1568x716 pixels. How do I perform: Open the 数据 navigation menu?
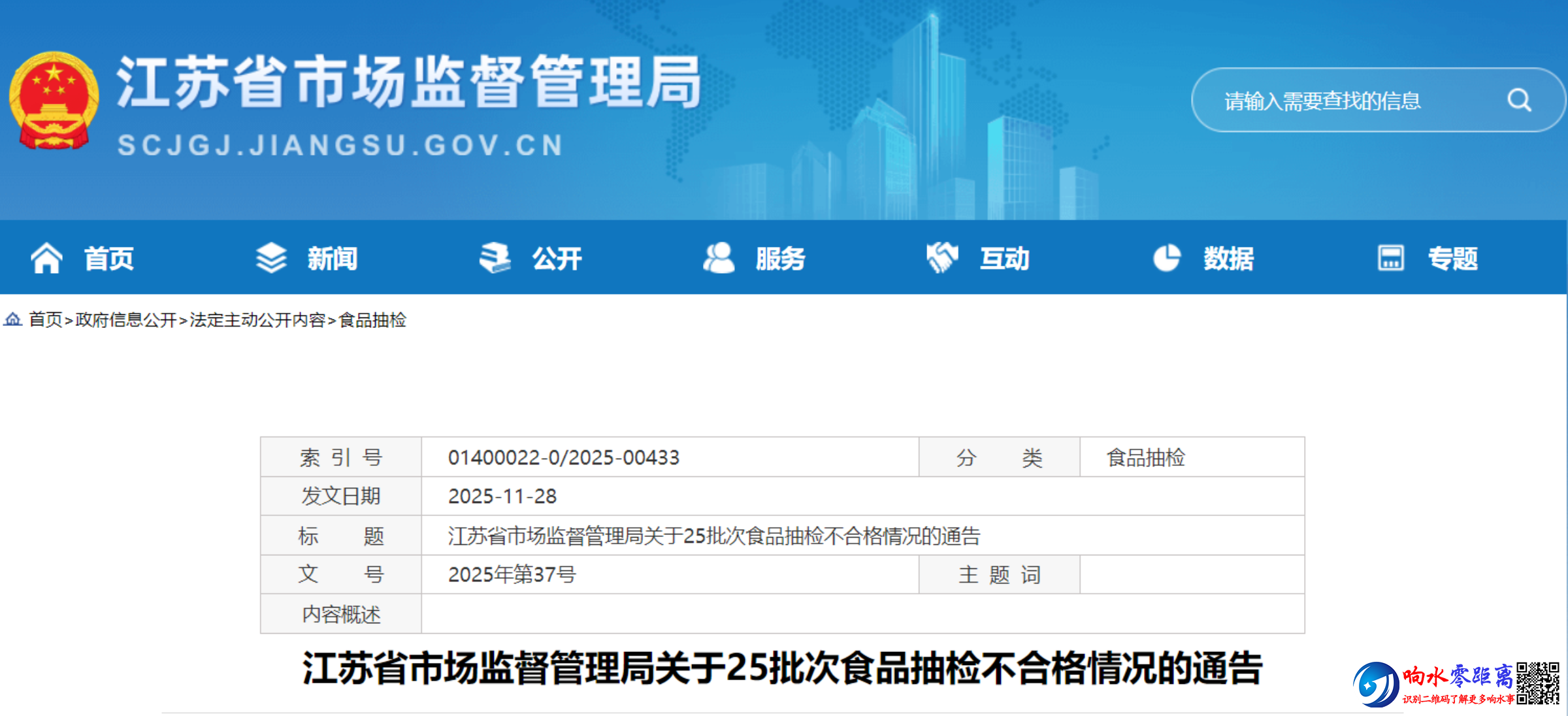[1229, 259]
